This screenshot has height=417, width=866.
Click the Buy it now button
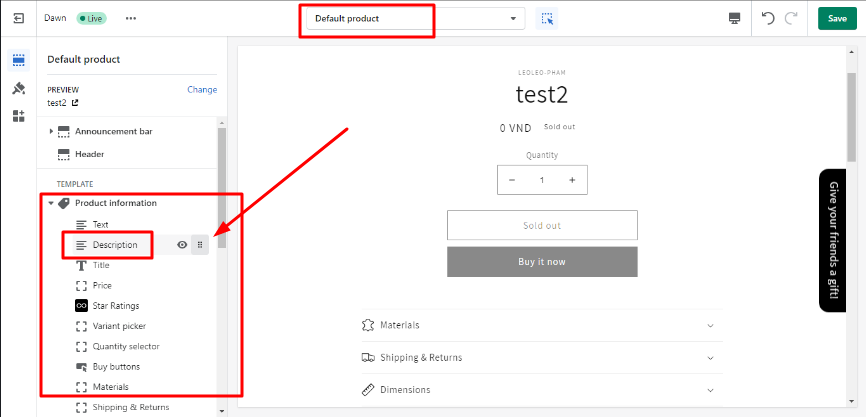(x=541, y=262)
